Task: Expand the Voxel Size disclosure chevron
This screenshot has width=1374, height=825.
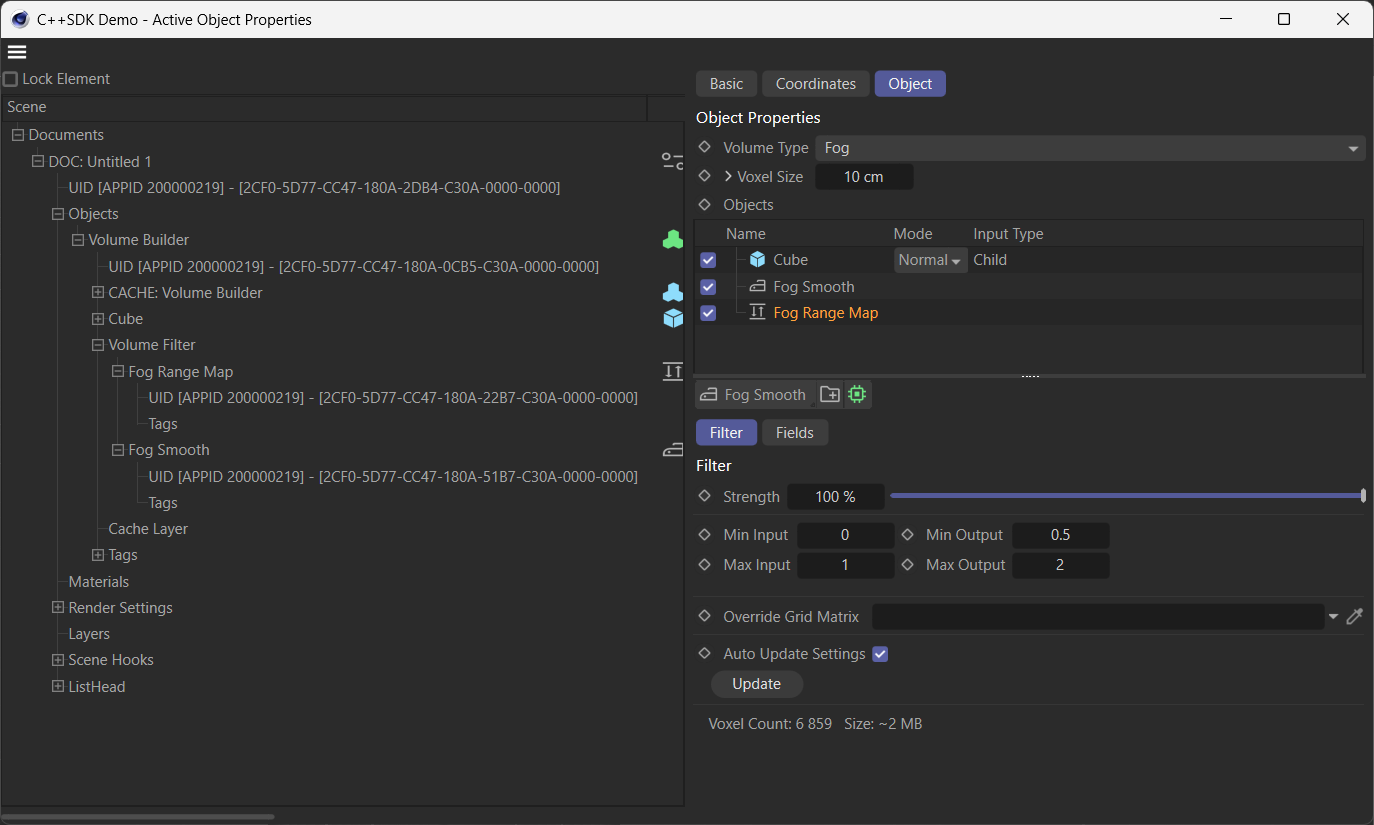Action: click(x=728, y=176)
